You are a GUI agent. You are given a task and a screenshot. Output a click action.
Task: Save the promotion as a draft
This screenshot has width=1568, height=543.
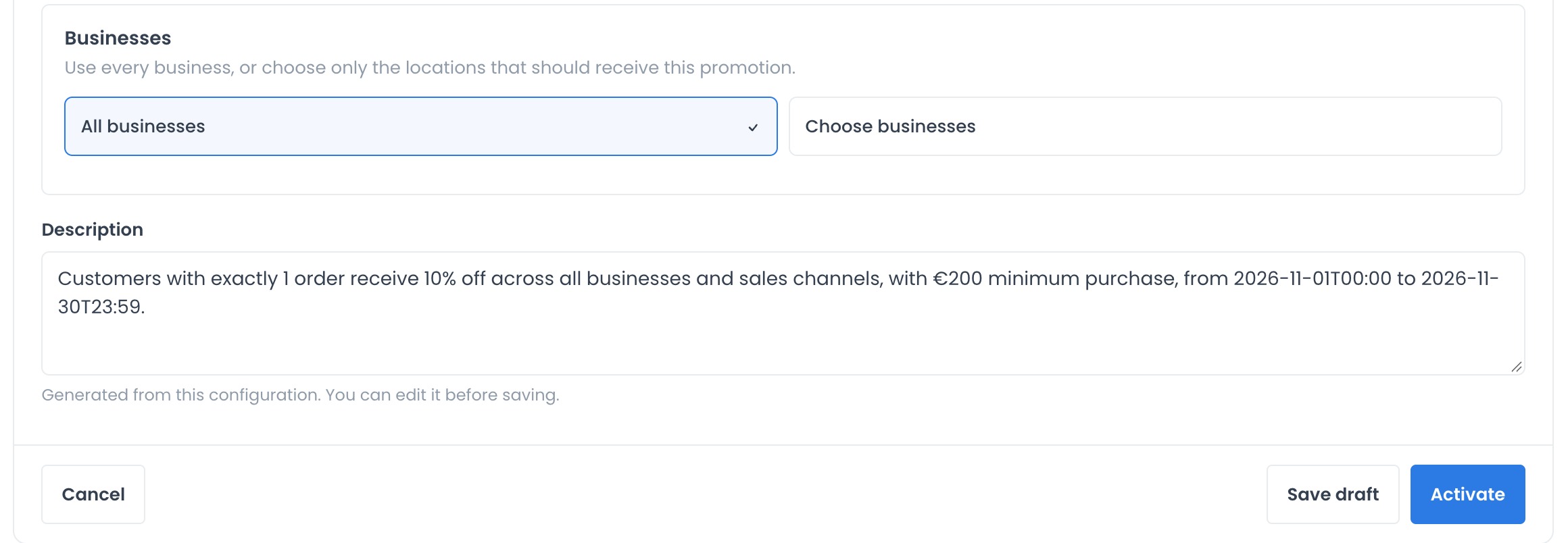1333,494
